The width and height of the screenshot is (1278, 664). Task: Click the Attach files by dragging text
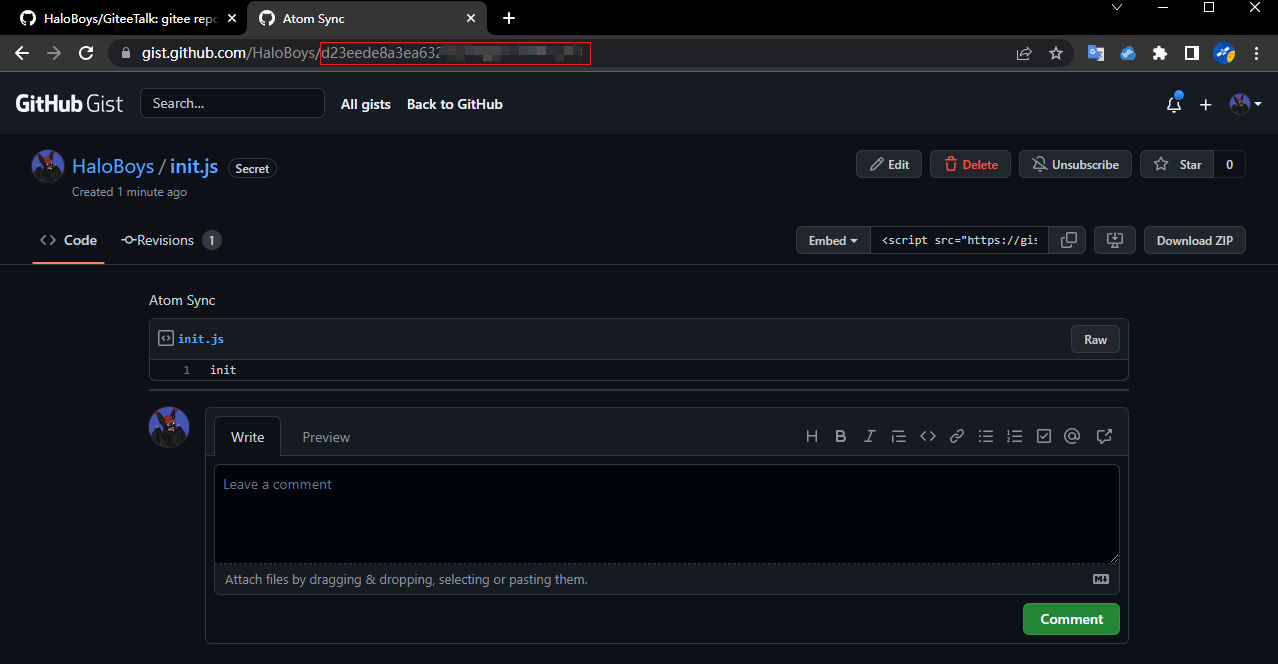406,579
